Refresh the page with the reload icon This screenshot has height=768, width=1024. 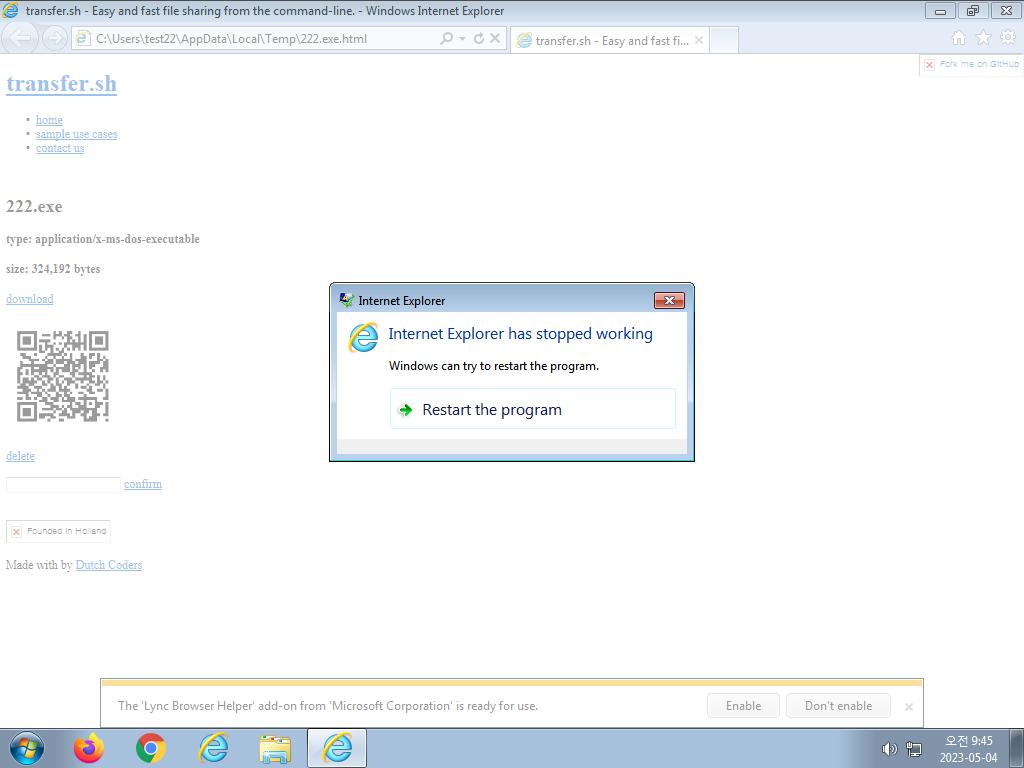(479, 39)
